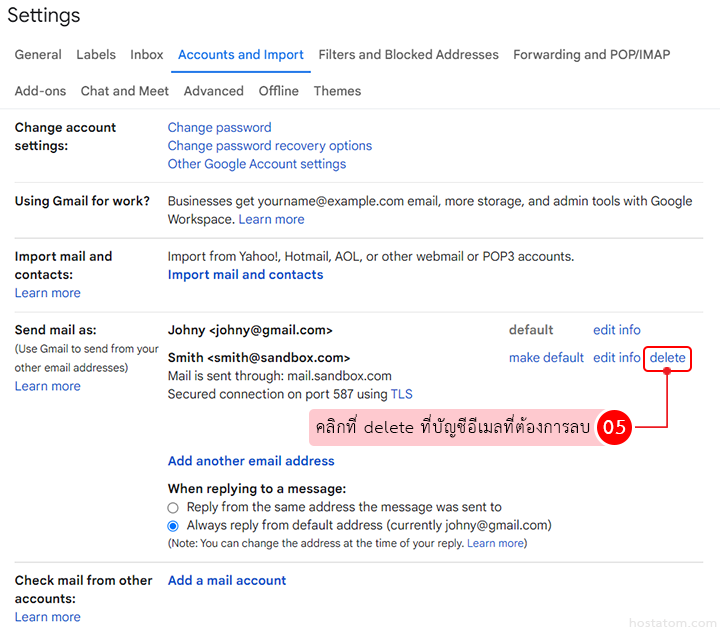Open Other Google Account settings

257,164
